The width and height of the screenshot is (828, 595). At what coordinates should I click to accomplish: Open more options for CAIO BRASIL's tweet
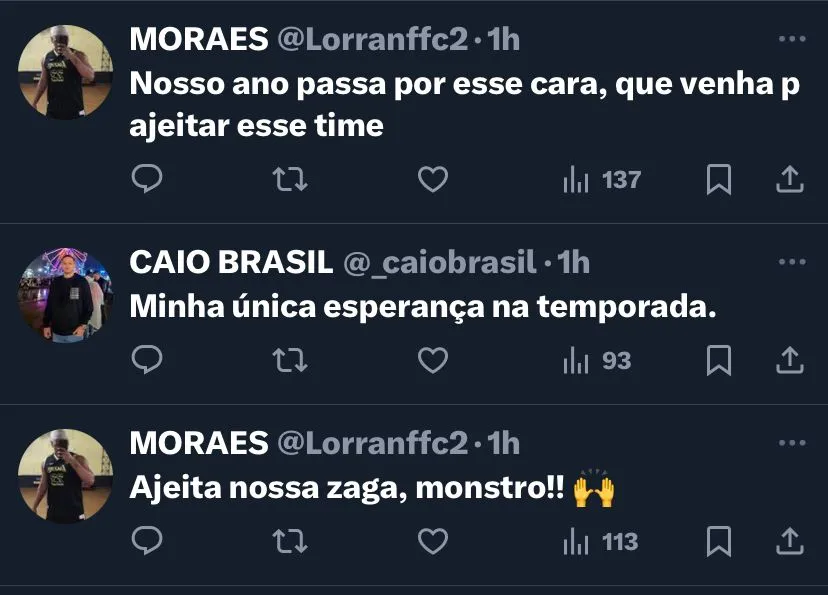(791, 263)
